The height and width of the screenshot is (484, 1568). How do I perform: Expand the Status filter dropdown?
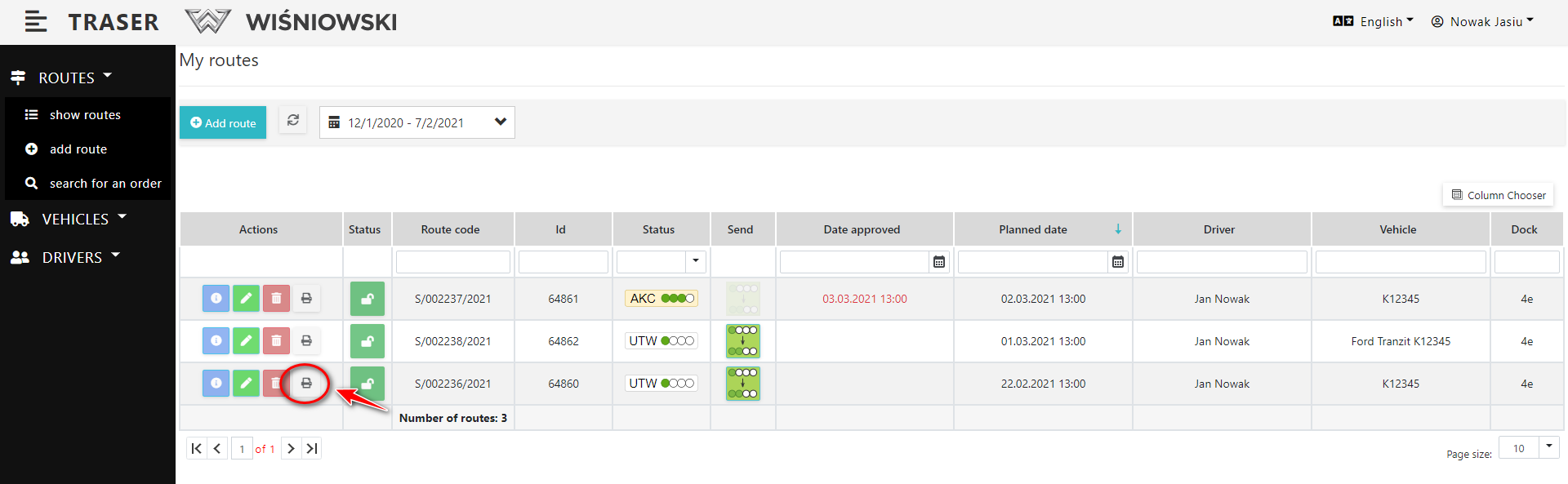(x=695, y=262)
